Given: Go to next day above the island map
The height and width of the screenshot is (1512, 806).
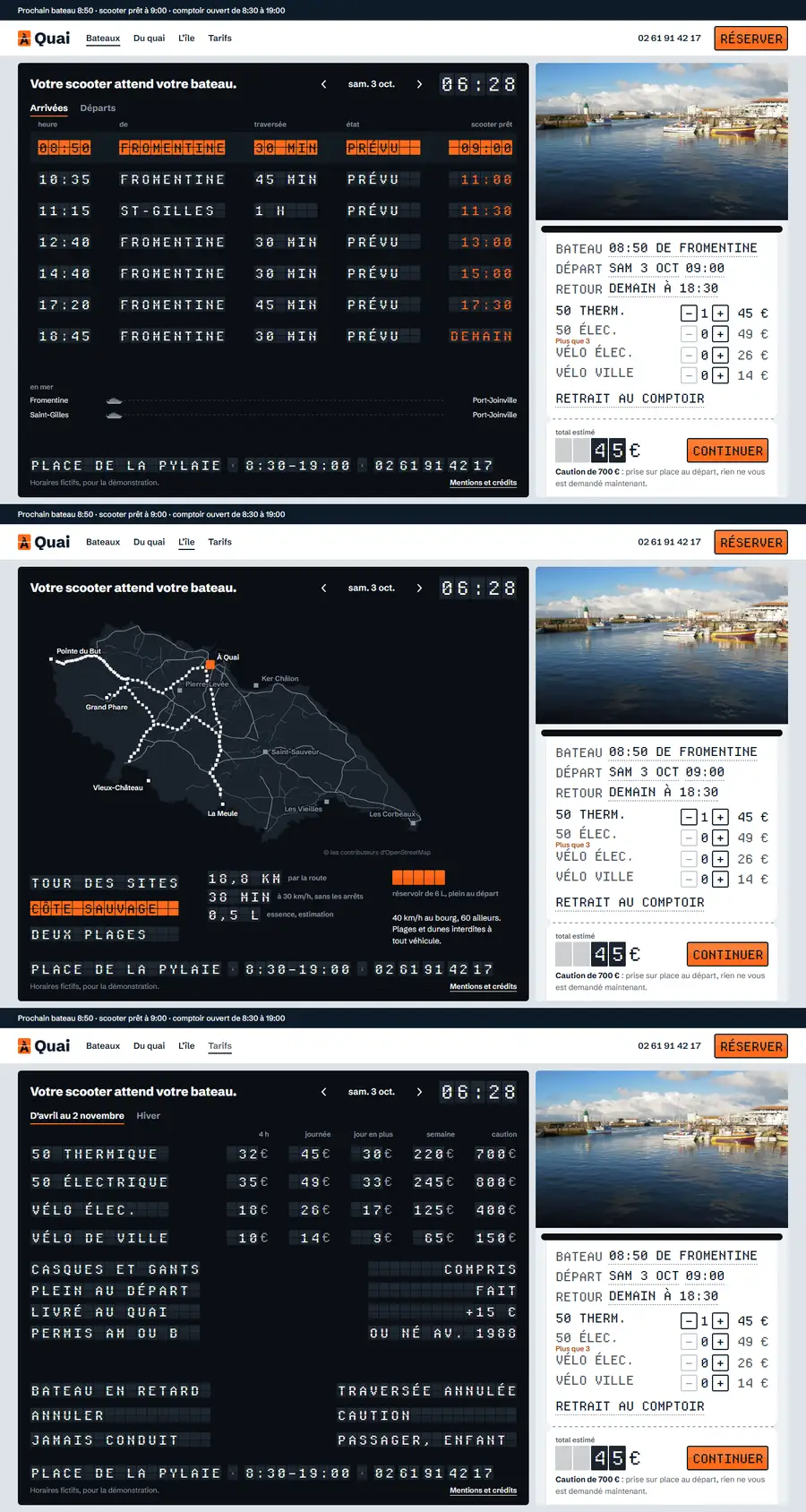Looking at the screenshot, I should click(419, 588).
